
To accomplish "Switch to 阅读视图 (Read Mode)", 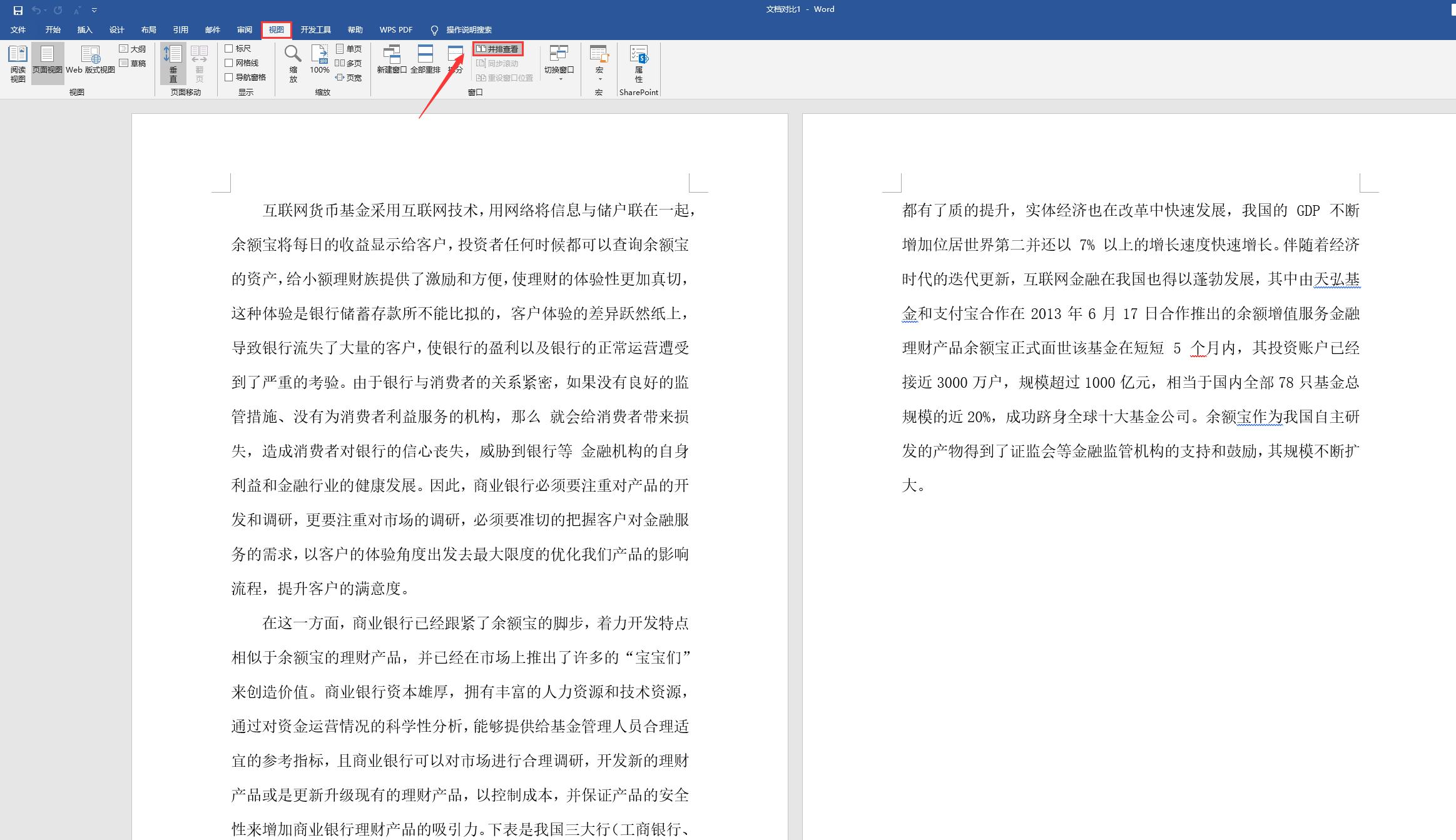I will point(17,63).
